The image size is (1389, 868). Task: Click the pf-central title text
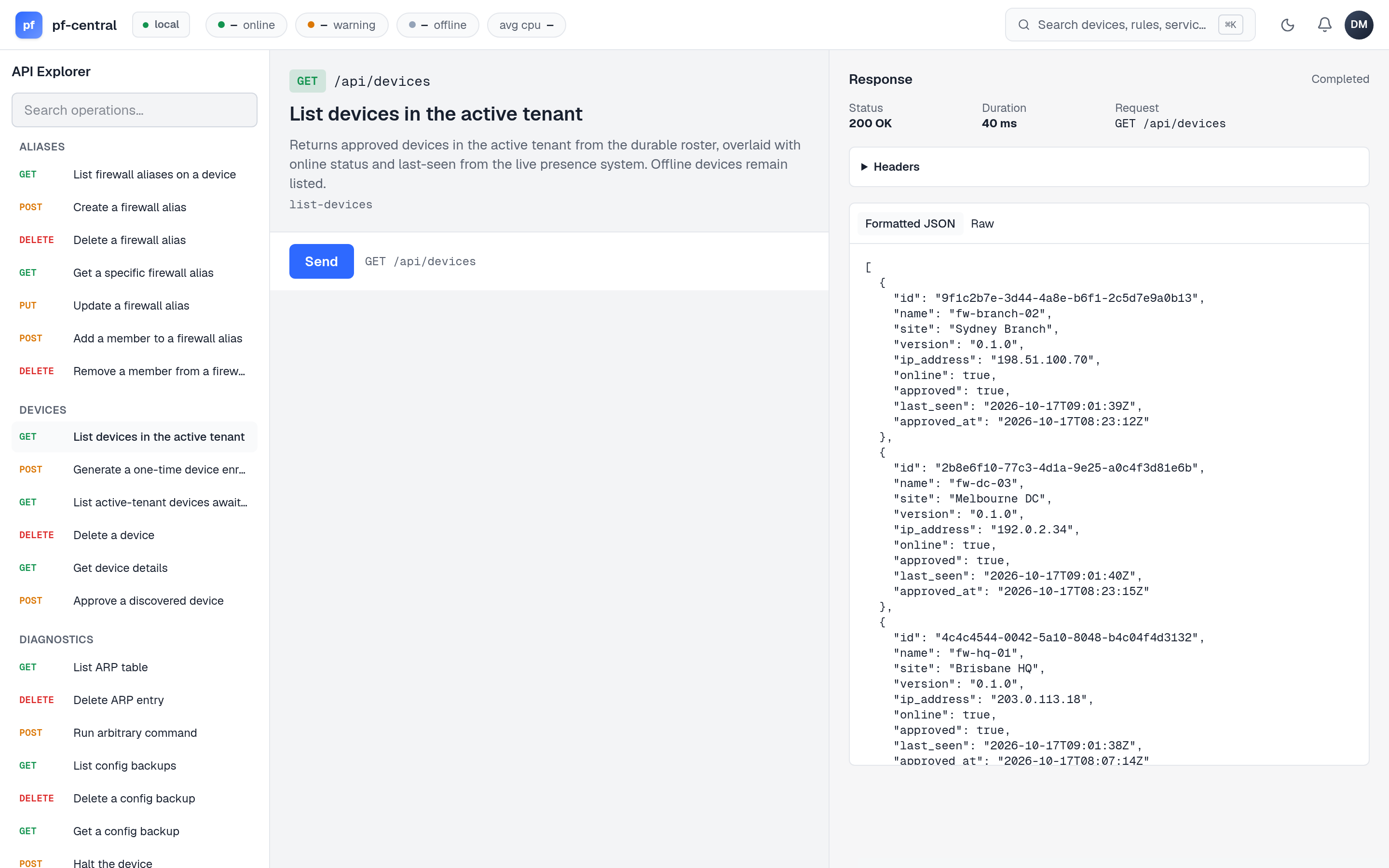pyautogui.click(x=84, y=25)
